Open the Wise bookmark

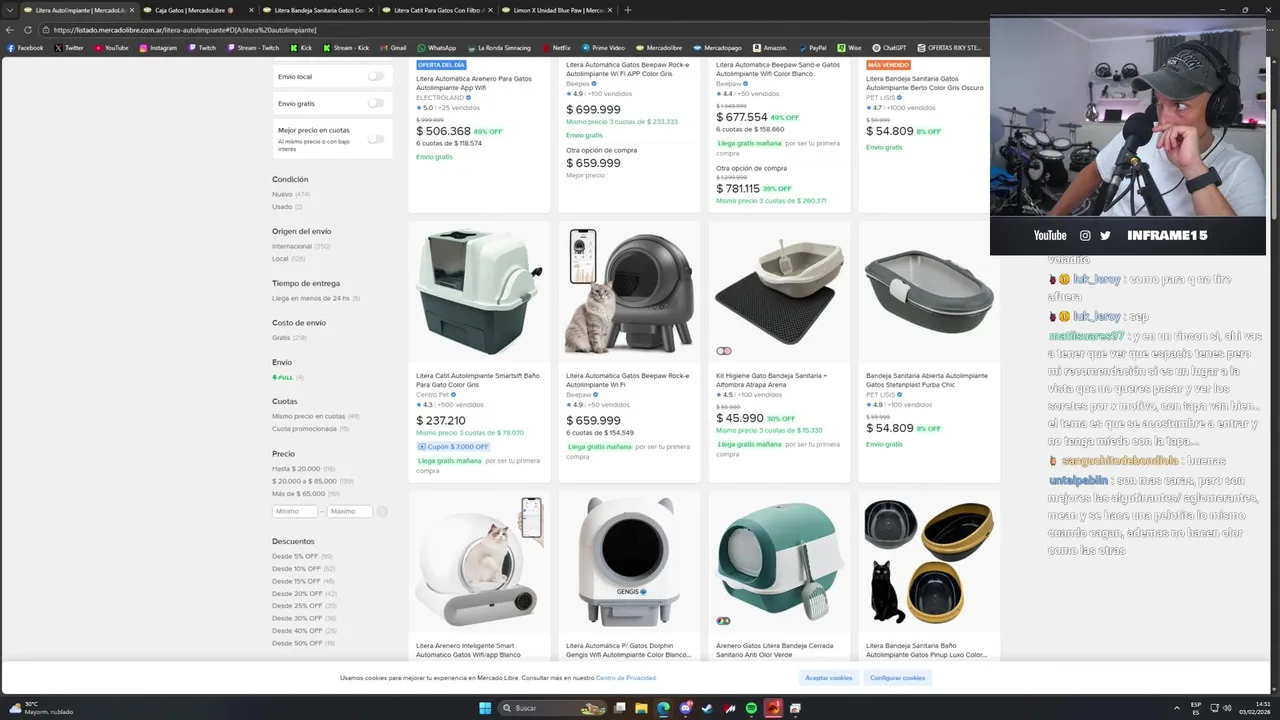(849, 48)
